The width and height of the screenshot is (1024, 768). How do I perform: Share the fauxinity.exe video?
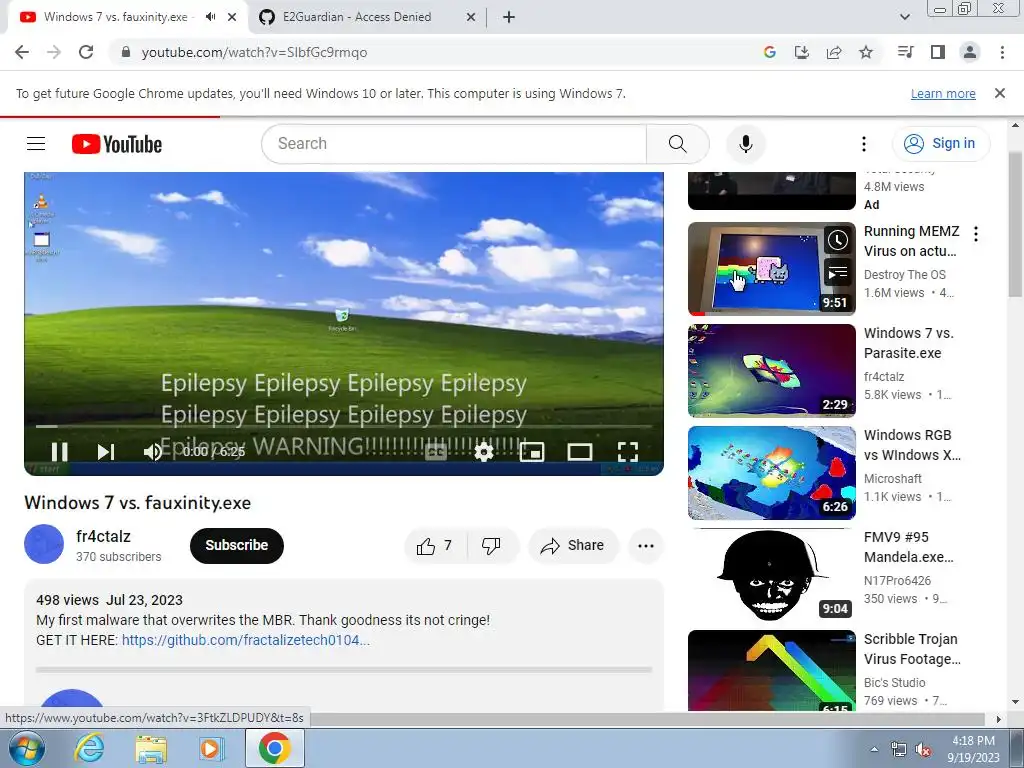pos(572,546)
